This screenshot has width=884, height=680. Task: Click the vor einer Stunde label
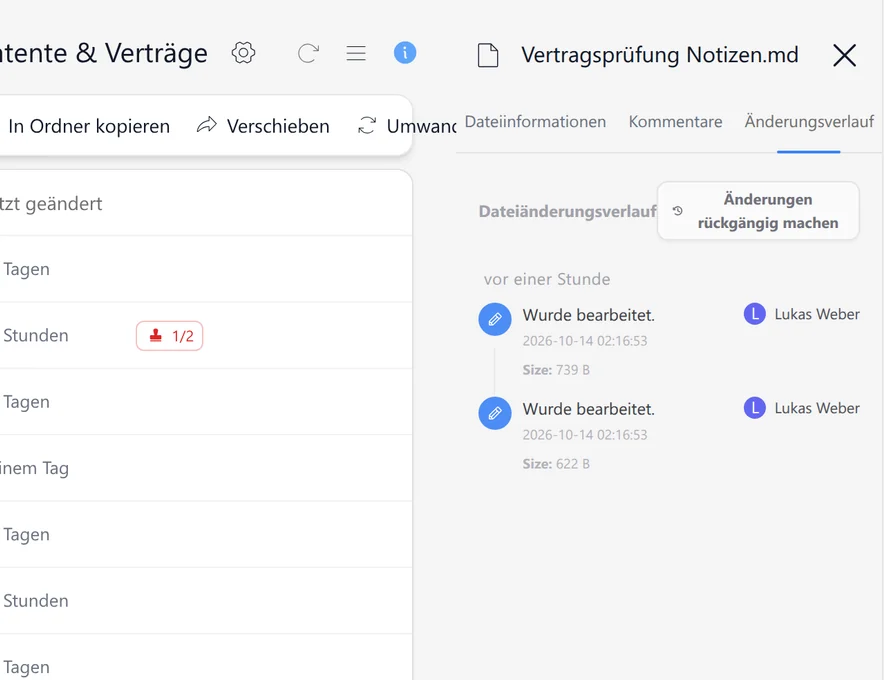547,279
